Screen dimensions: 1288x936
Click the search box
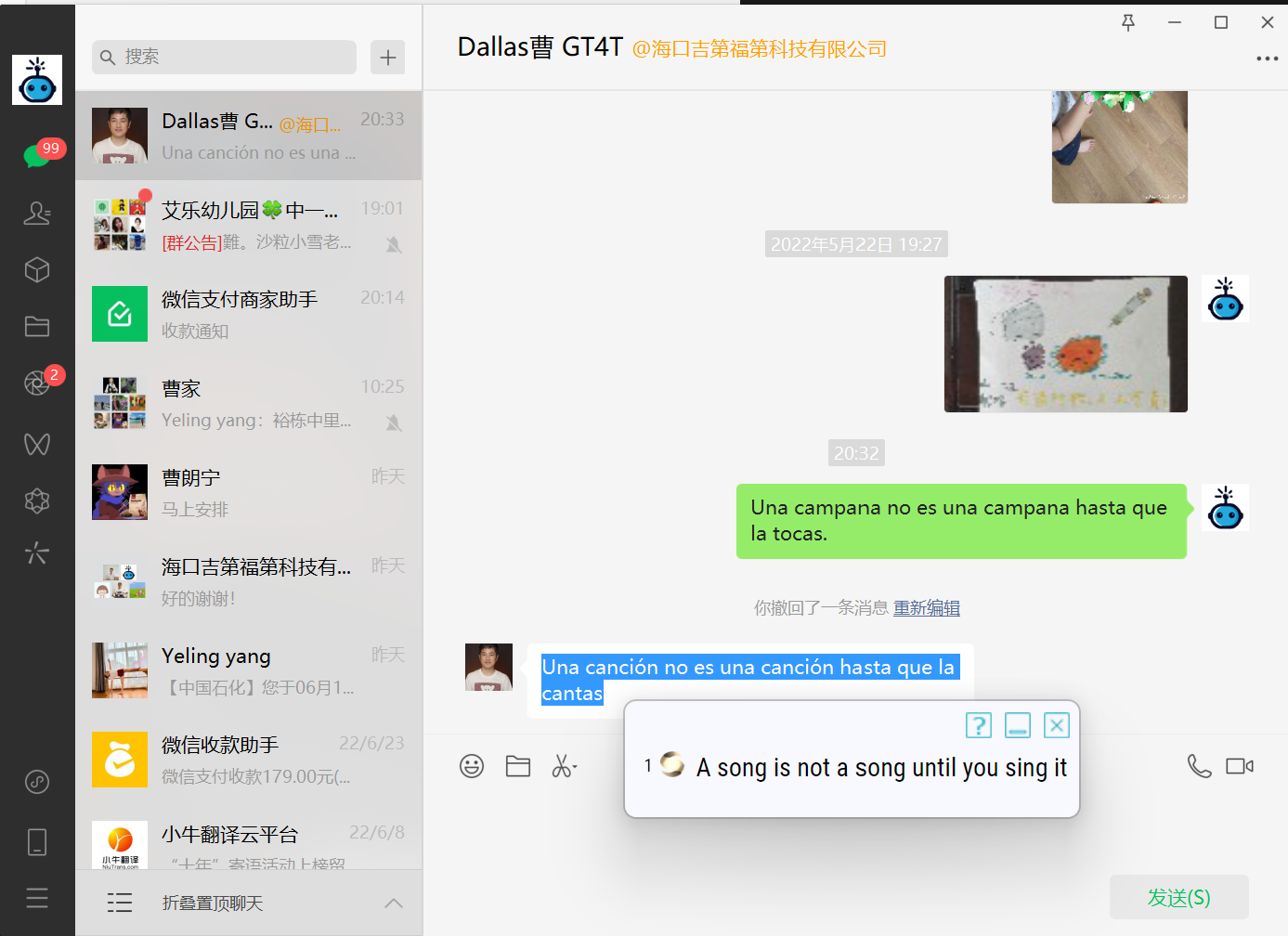click(225, 58)
